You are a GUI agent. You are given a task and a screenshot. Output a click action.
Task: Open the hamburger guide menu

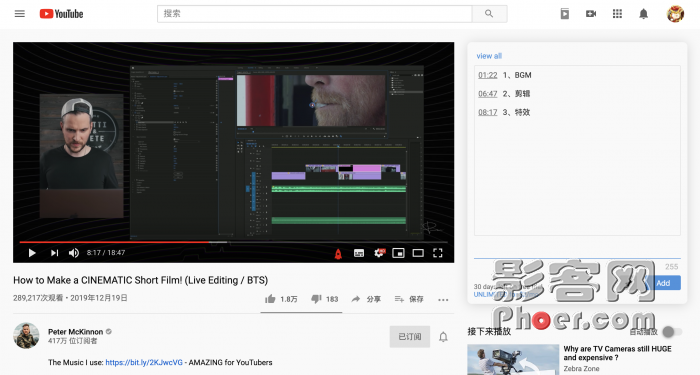[20, 14]
